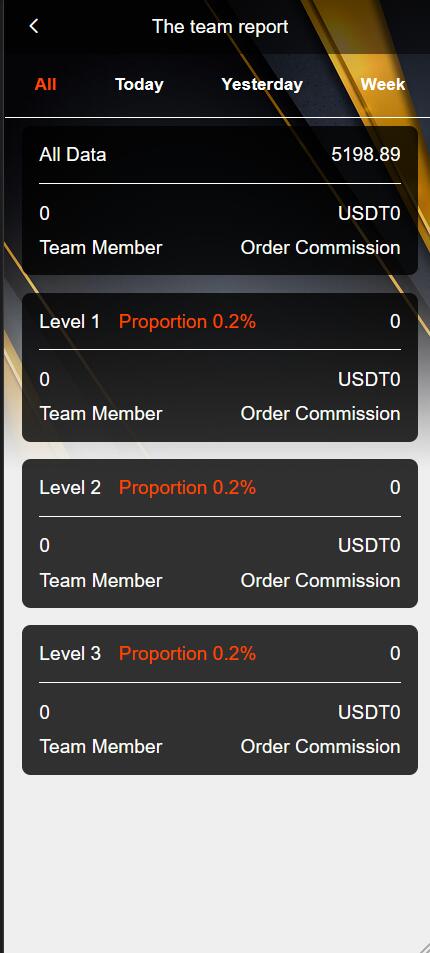
Task: Click the team report page title
Action: click(220, 27)
